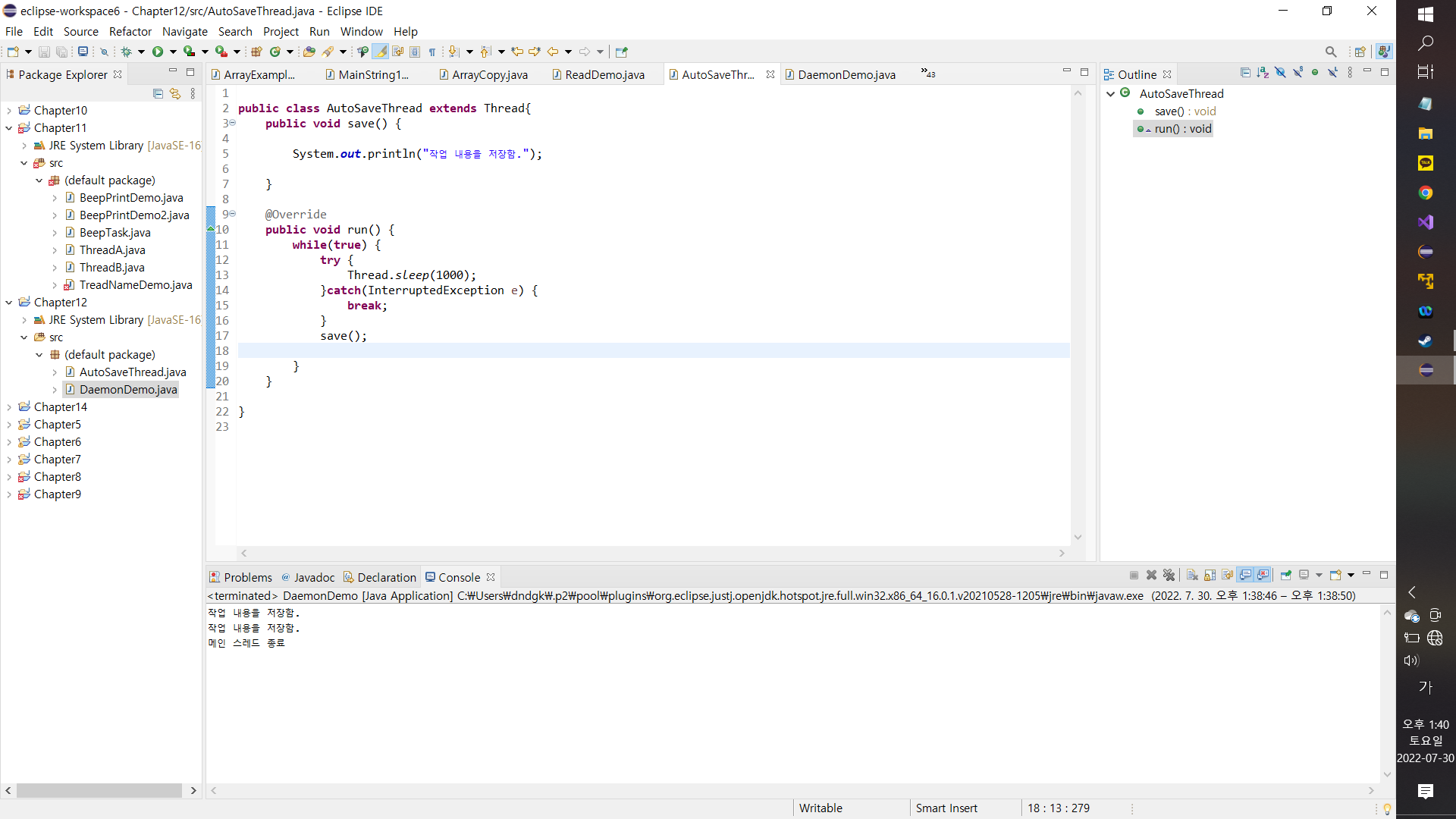Open the Run button dropdown arrow
Image resolution: width=1456 pixels, height=819 pixels.
click(173, 52)
